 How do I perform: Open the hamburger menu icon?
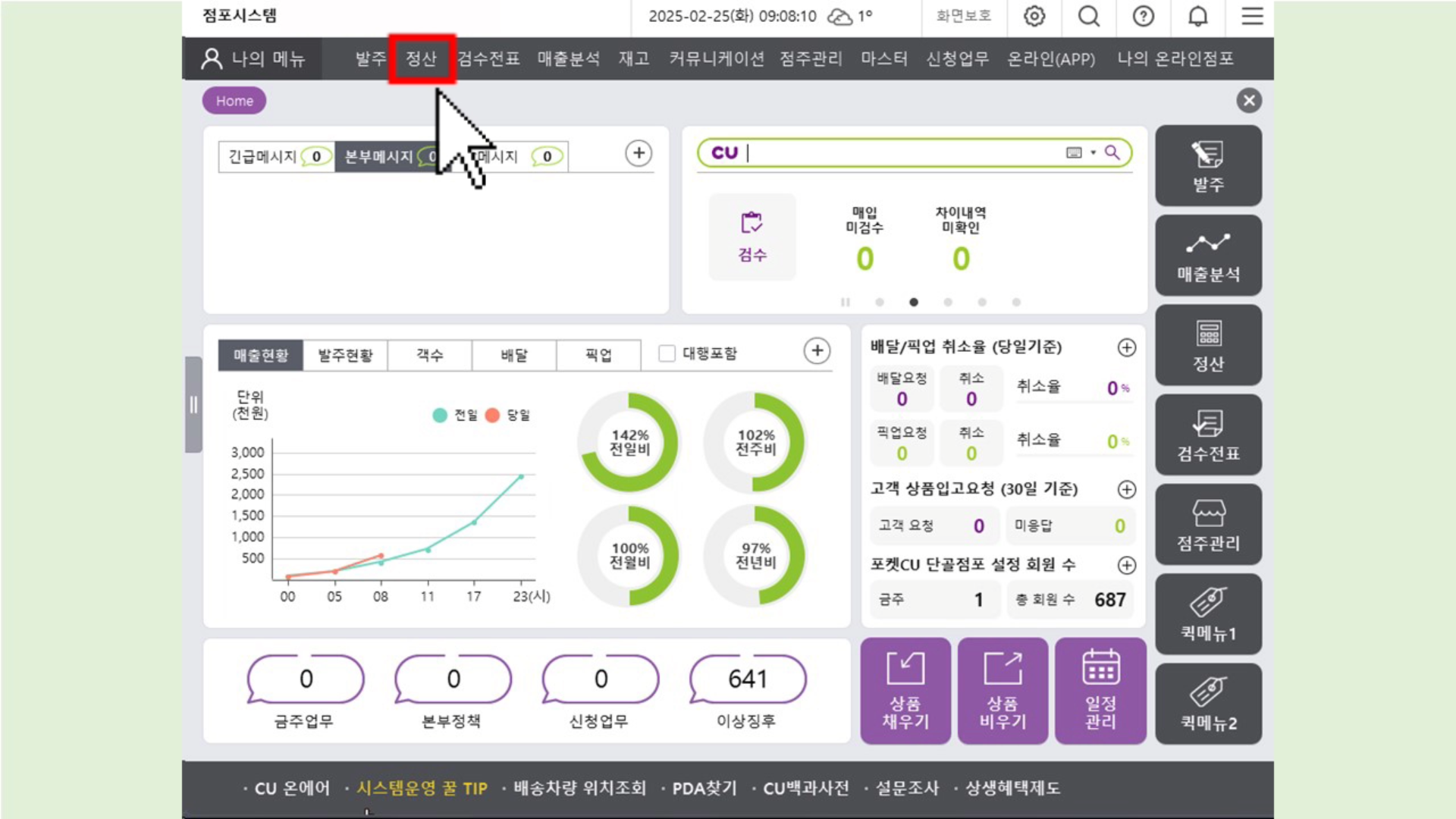[x=1252, y=16]
